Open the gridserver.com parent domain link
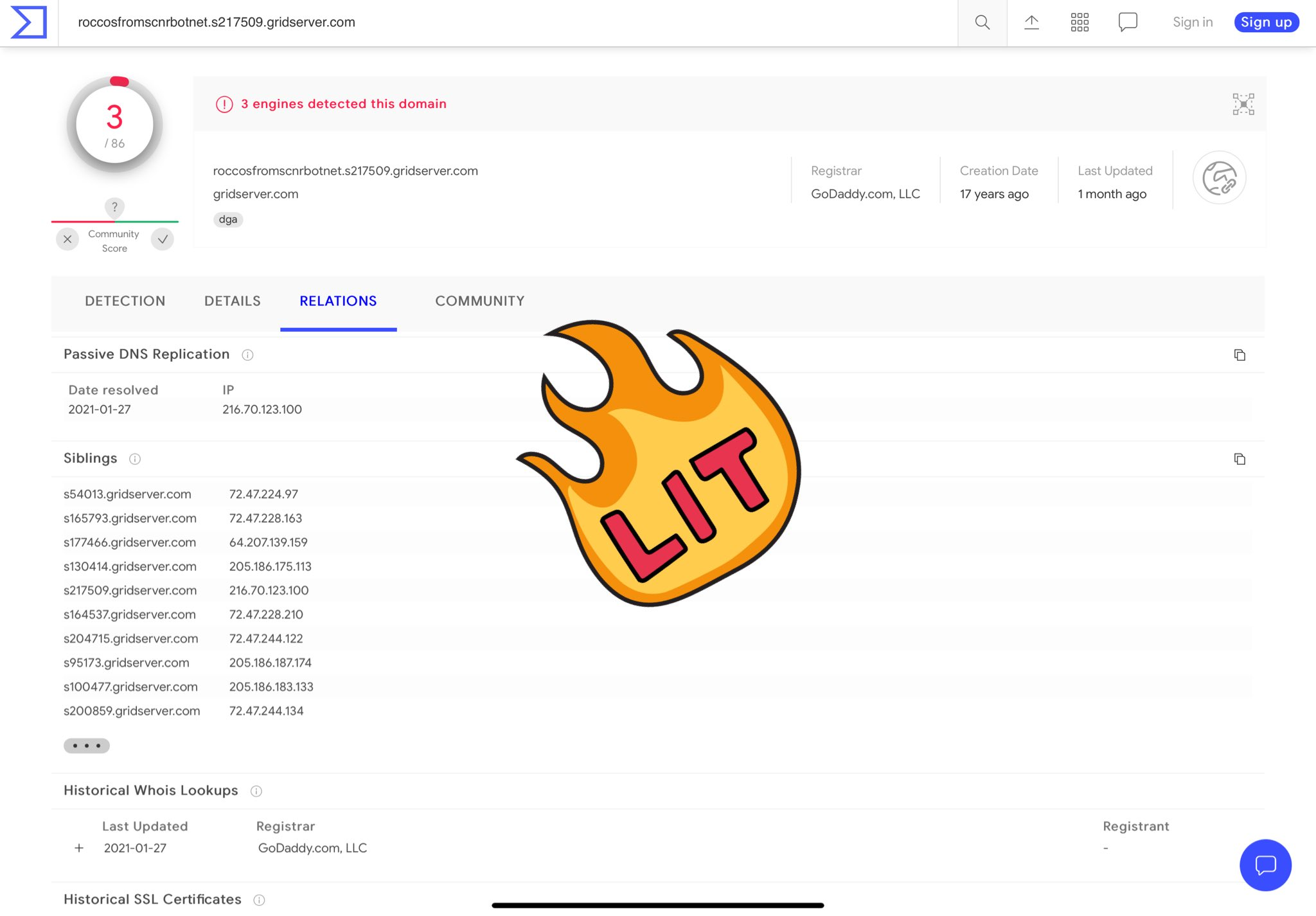Image resolution: width=1316 pixels, height=916 pixels. pos(256,194)
